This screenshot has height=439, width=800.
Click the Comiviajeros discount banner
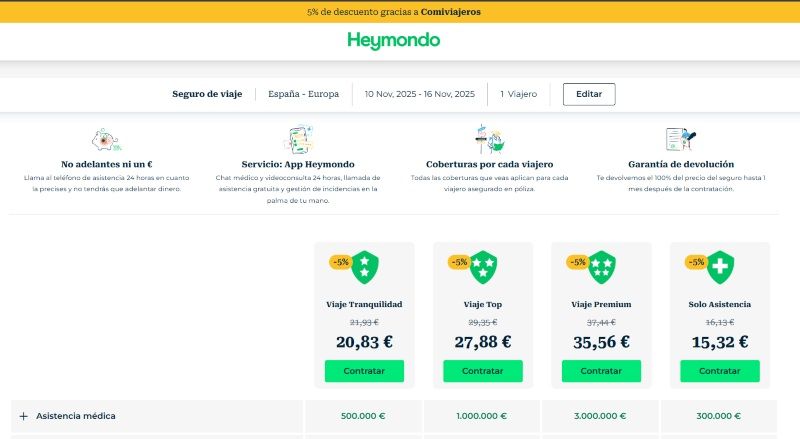[400, 12]
